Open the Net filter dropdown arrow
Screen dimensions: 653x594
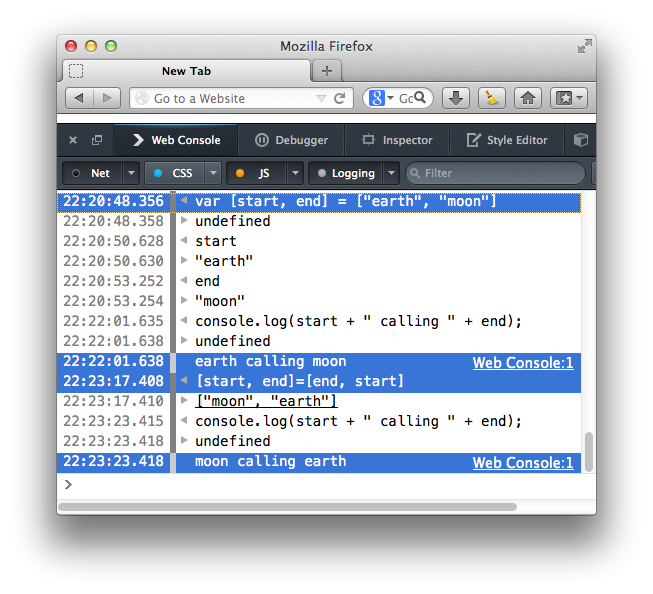pos(132,173)
